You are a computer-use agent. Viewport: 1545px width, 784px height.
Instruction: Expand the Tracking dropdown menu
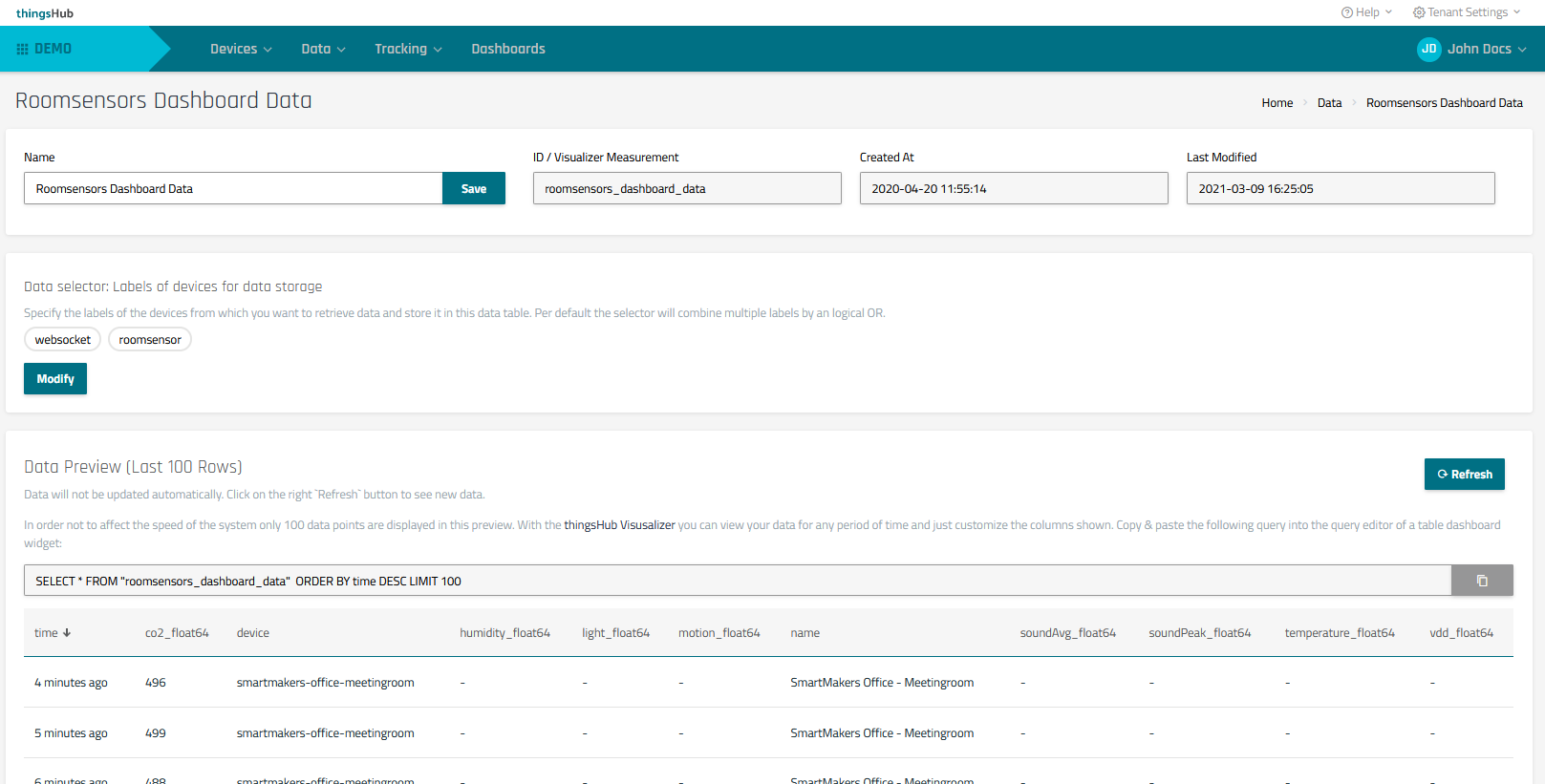click(x=408, y=49)
